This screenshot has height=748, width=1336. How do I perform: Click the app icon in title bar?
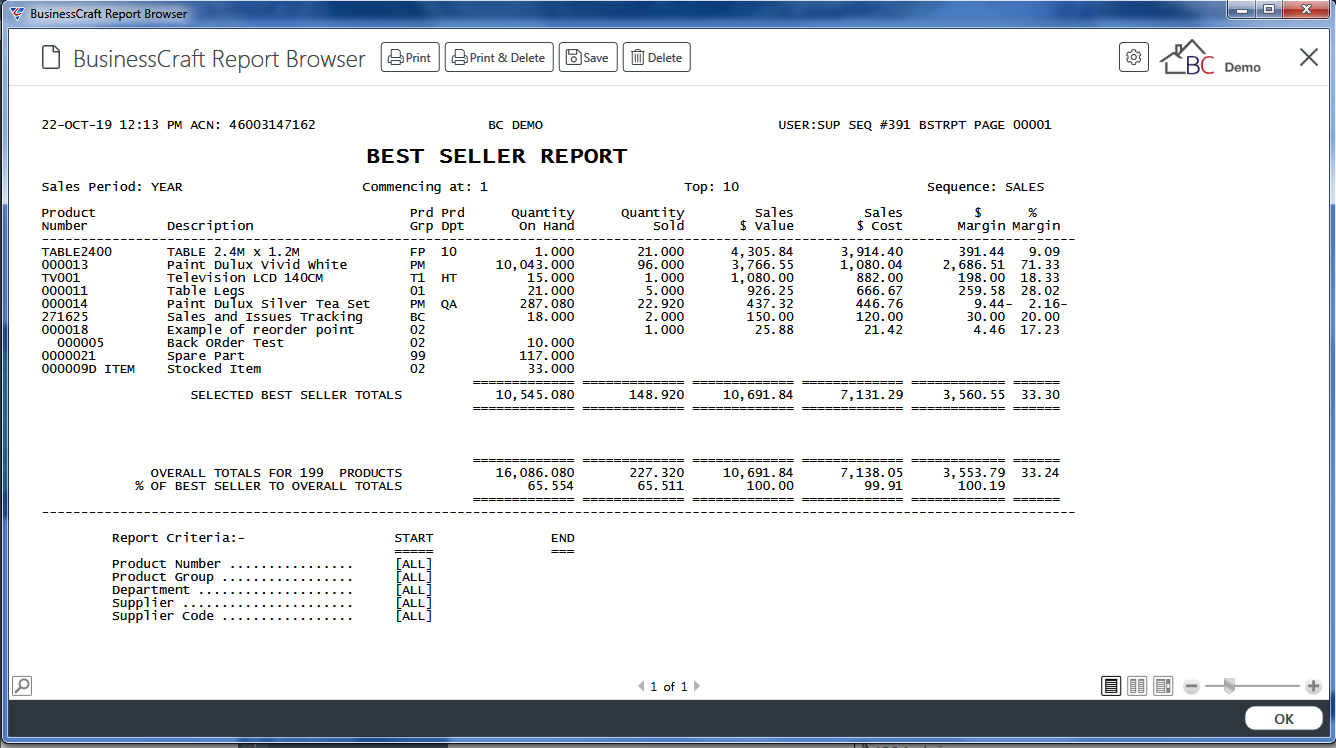[x=16, y=14]
